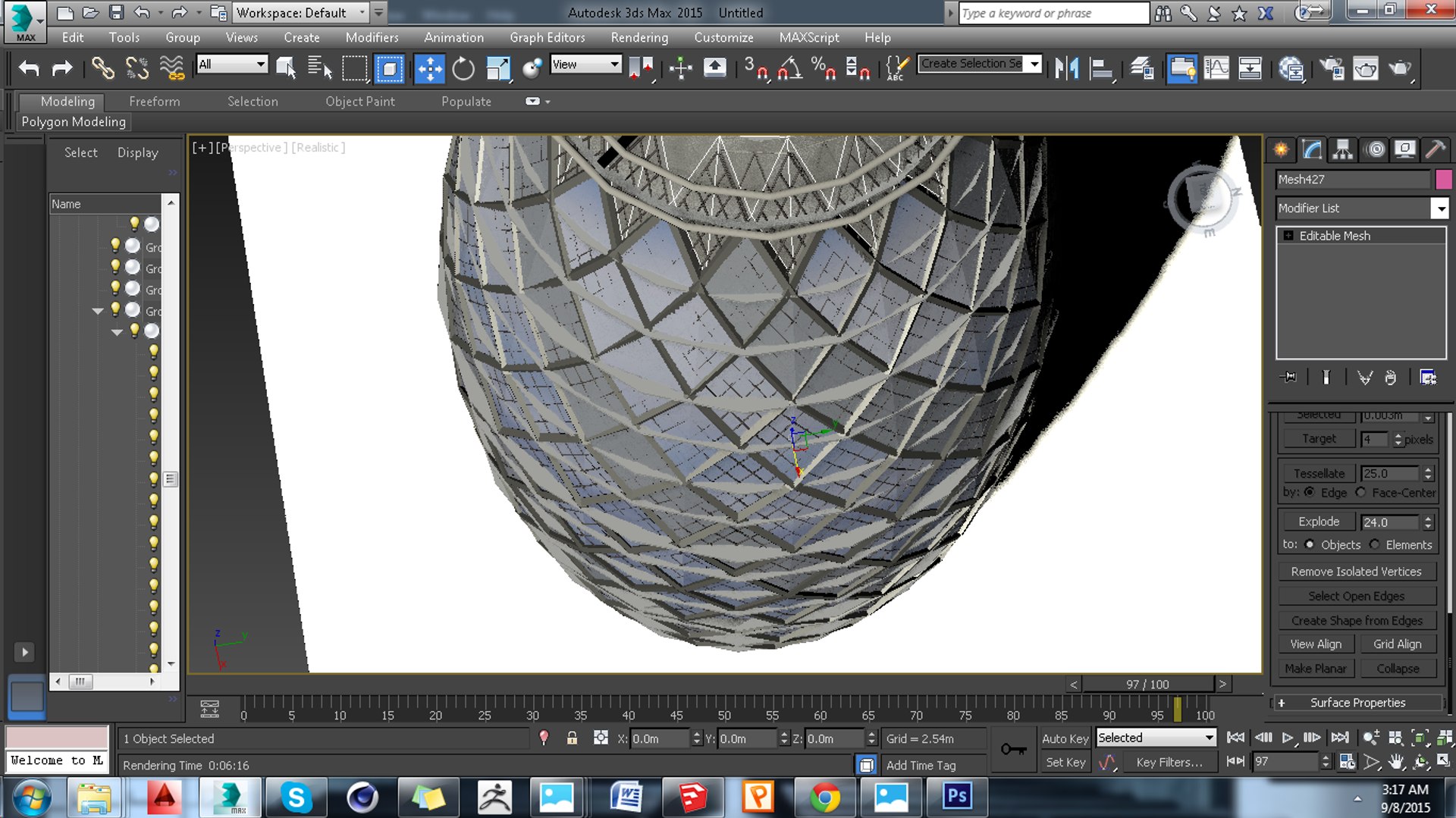The height and width of the screenshot is (818, 1456).
Task: Click Create Shape from Edges button
Action: click(x=1357, y=620)
